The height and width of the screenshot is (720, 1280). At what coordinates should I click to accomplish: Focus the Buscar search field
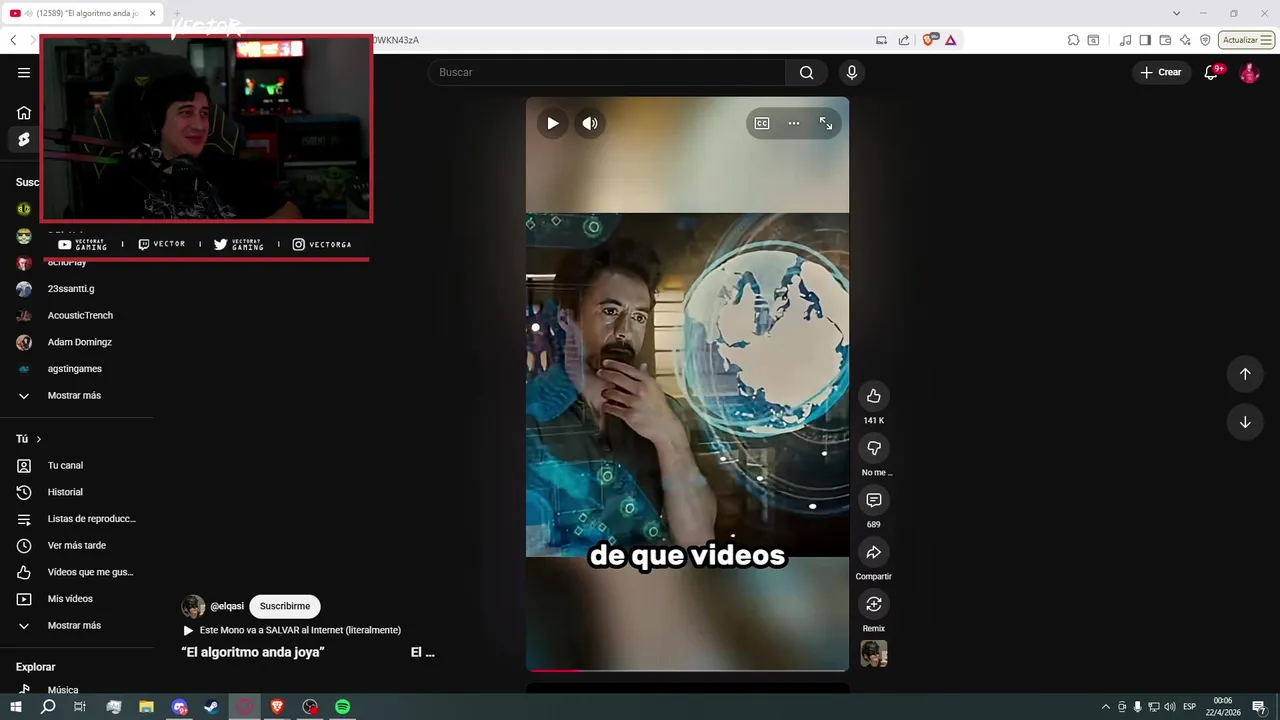point(607,72)
